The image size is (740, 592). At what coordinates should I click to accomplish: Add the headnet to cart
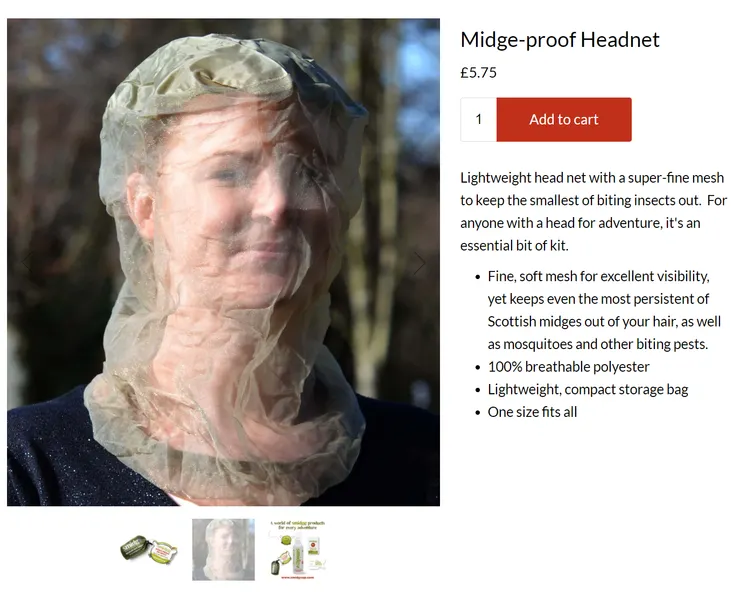click(x=564, y=119)
